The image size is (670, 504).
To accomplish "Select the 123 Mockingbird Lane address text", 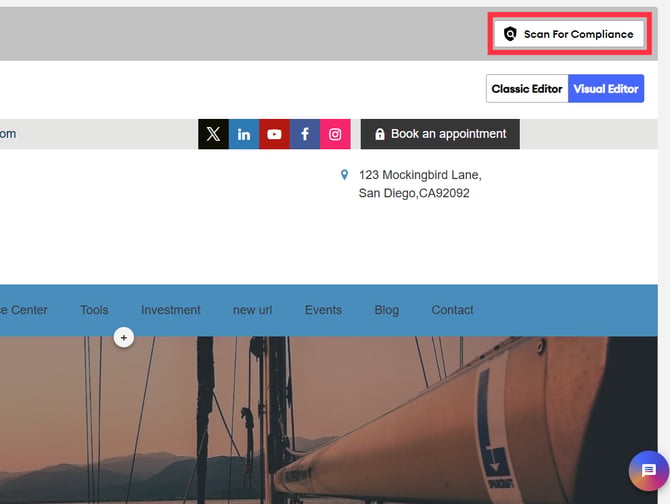I will pos(420,184).
